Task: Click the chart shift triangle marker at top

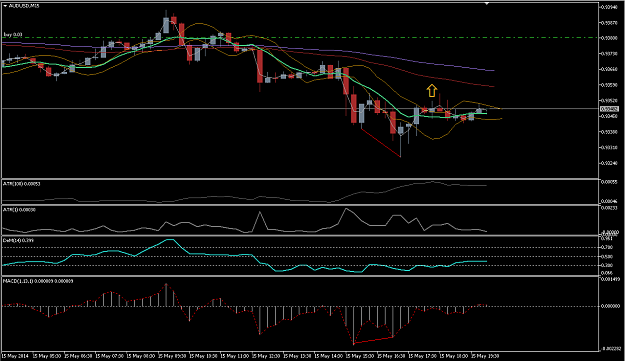Action: pos(487,3)
